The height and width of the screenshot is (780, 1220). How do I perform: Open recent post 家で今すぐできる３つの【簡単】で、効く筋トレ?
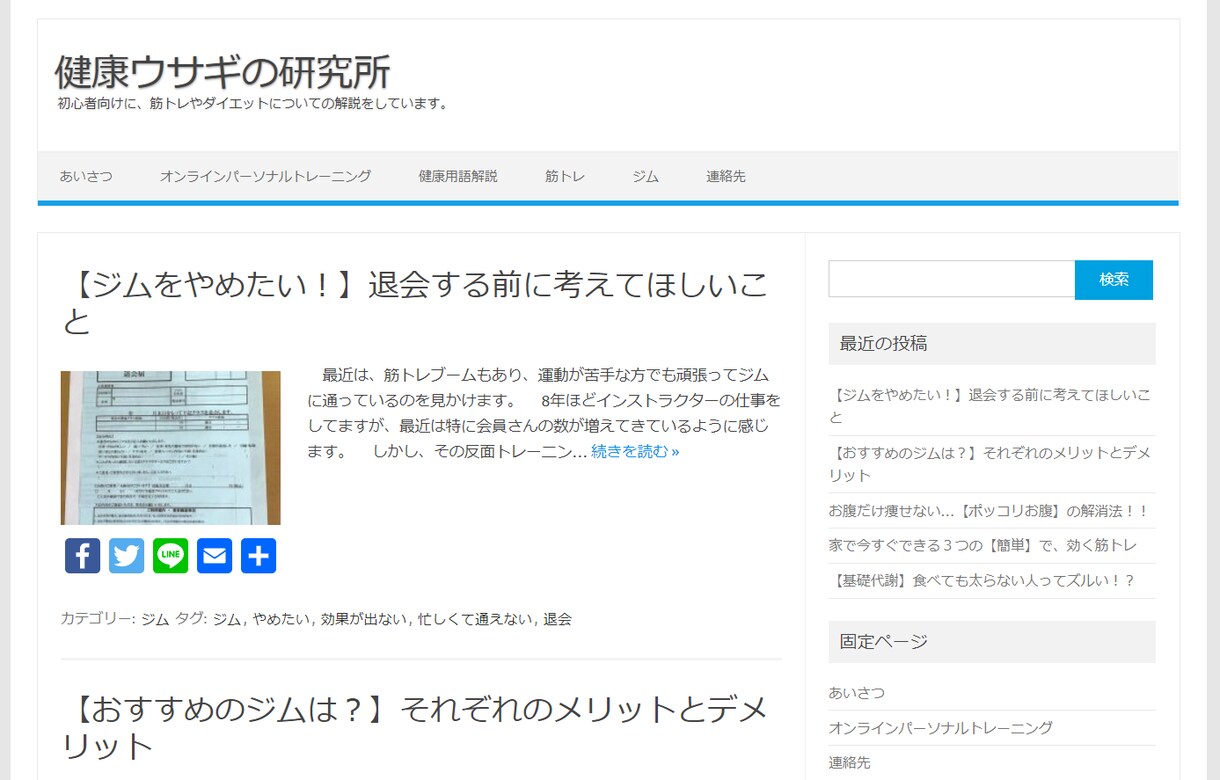coord(983,546)
